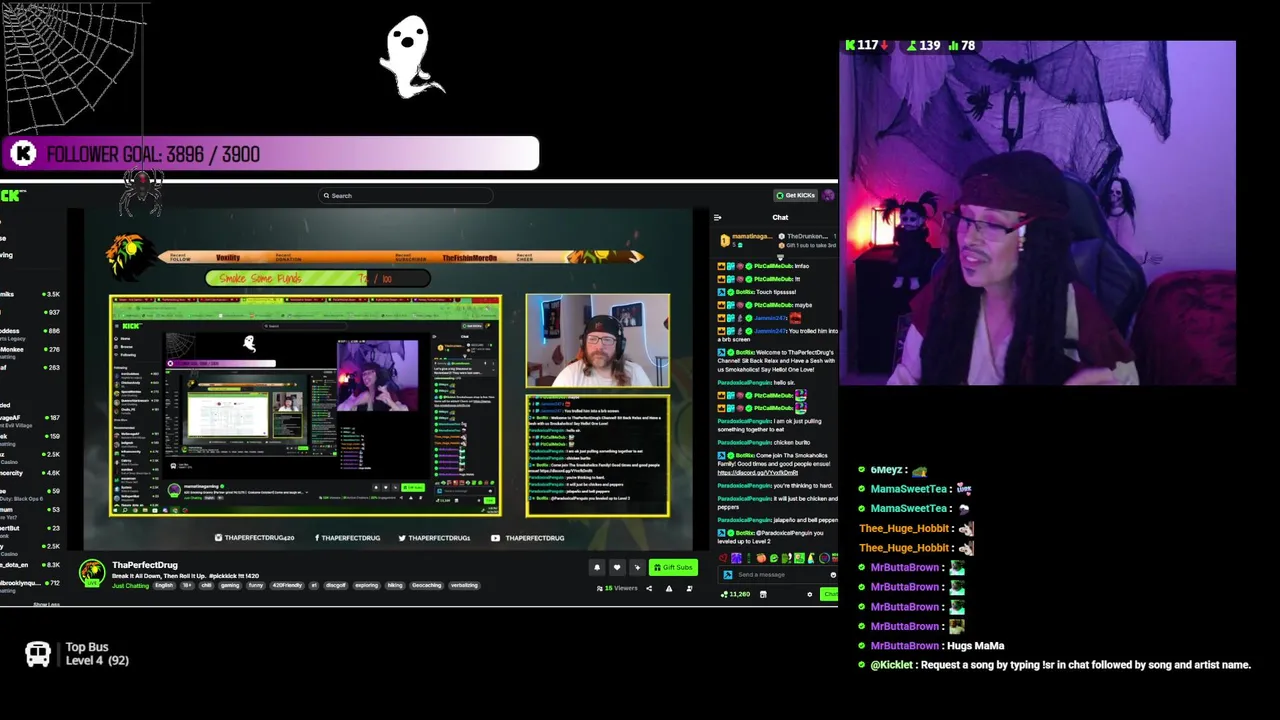
Task: Select the English tag
Action: click(x=164, y=585)
